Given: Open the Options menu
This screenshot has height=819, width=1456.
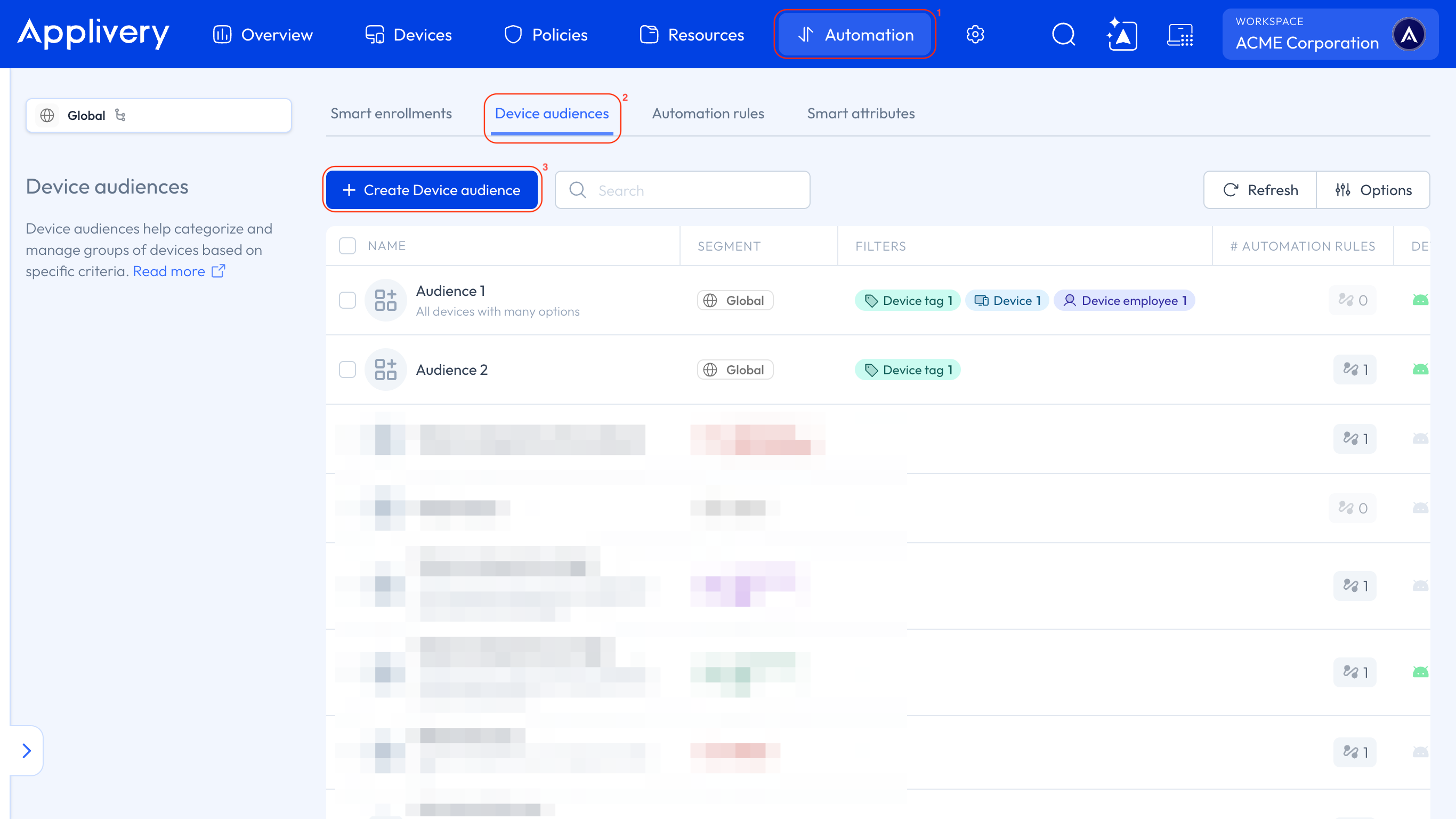Looking at the screenshot, I should point(1373,190).
